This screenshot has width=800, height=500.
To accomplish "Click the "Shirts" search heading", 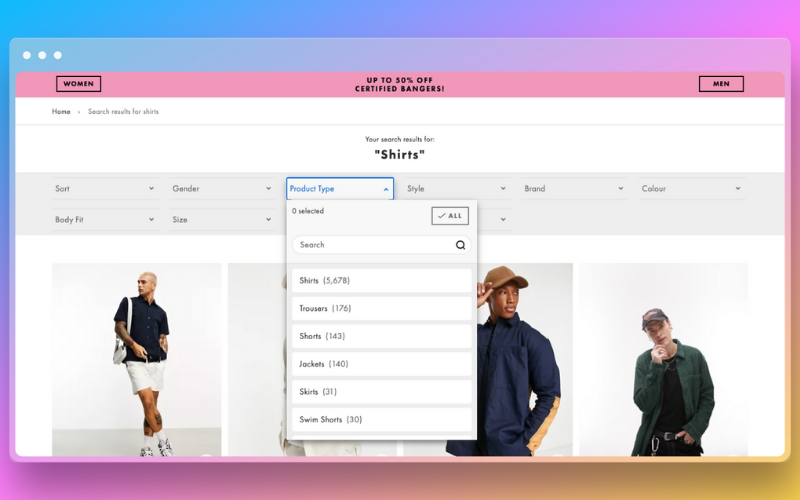I will pos(399,155).
